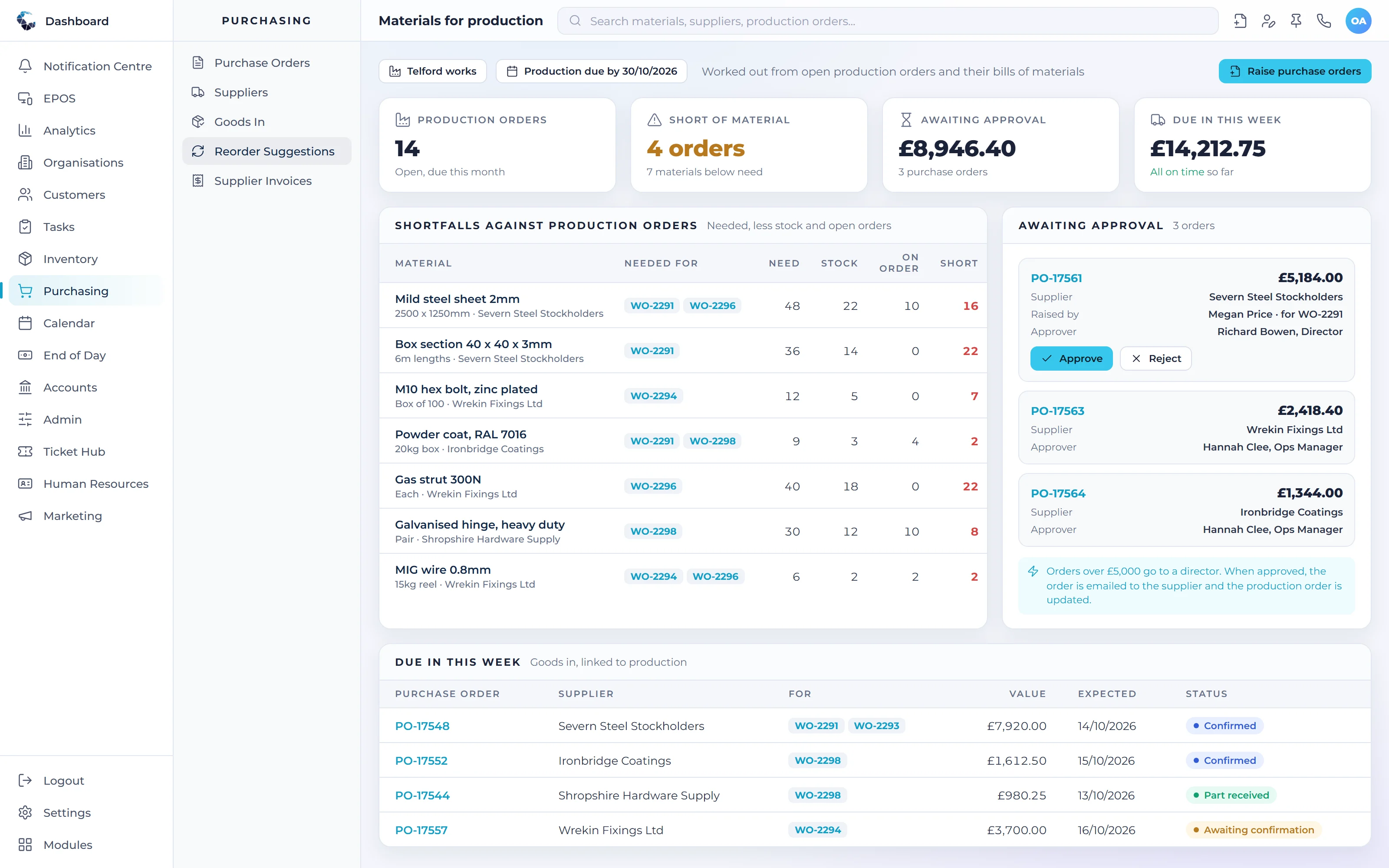
Task: Reject purchase order PO-17561
Action: point(1155,358)
